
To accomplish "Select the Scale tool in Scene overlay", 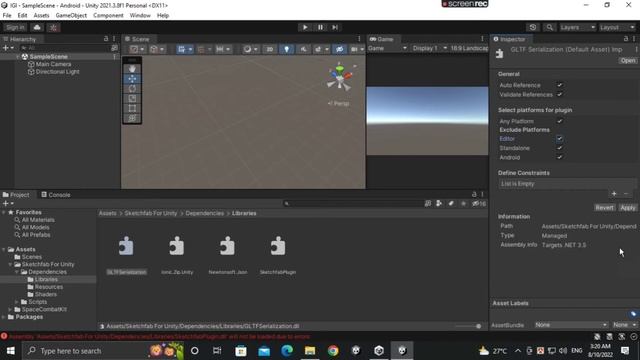I will 132,98.
